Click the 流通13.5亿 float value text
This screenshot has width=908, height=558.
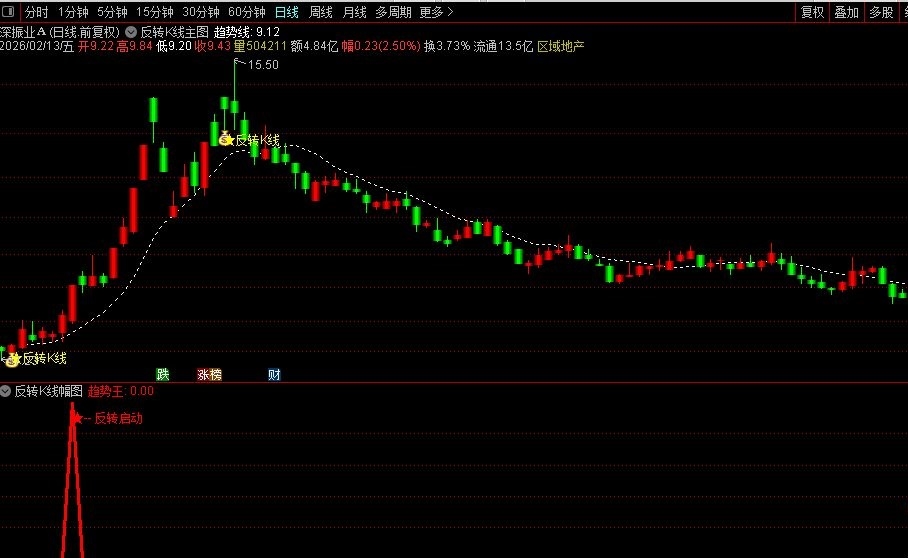click(x=503, y=46)
